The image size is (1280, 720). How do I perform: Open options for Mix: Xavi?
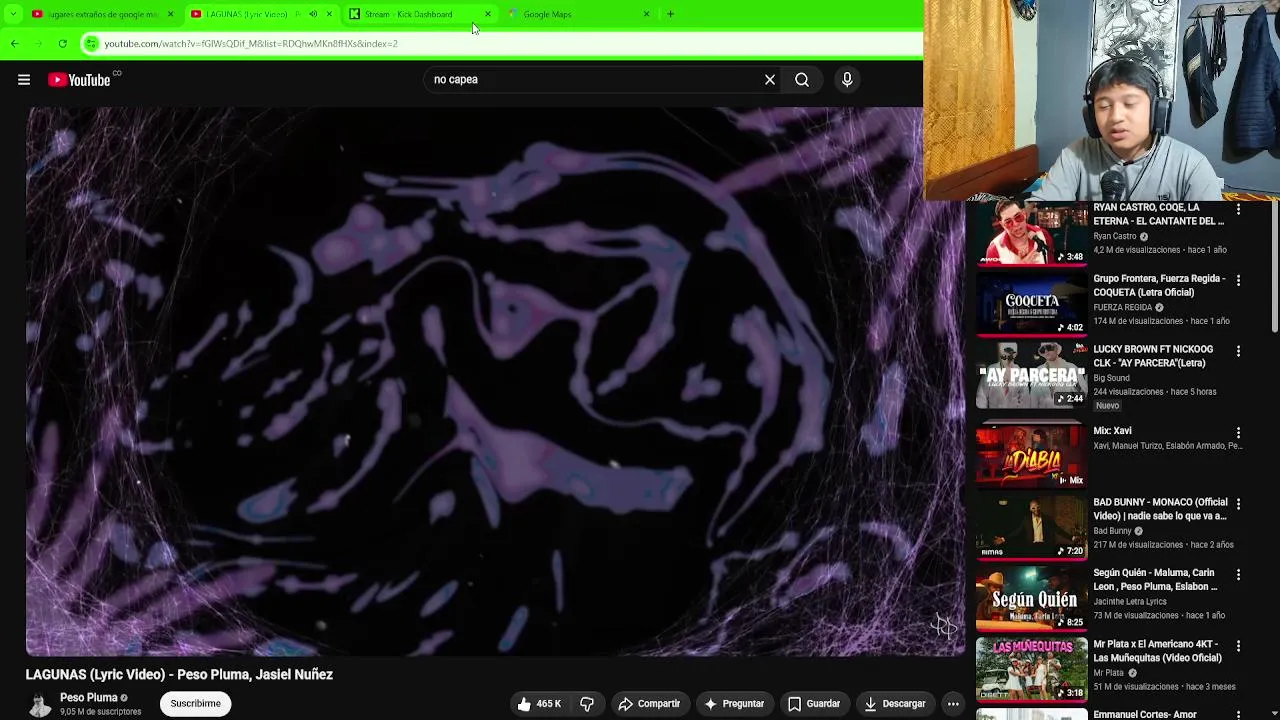(x=1238, y=433)
